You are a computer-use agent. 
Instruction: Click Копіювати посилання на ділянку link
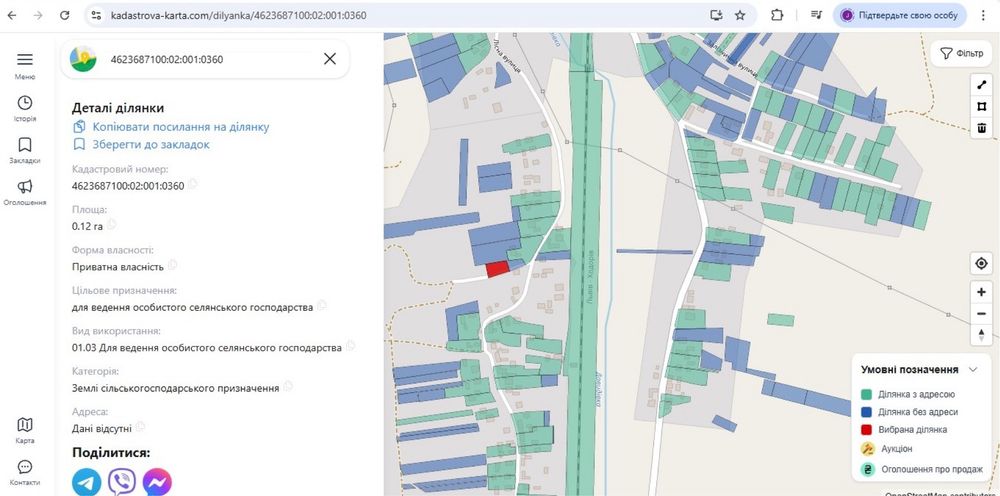pos(180,127)
